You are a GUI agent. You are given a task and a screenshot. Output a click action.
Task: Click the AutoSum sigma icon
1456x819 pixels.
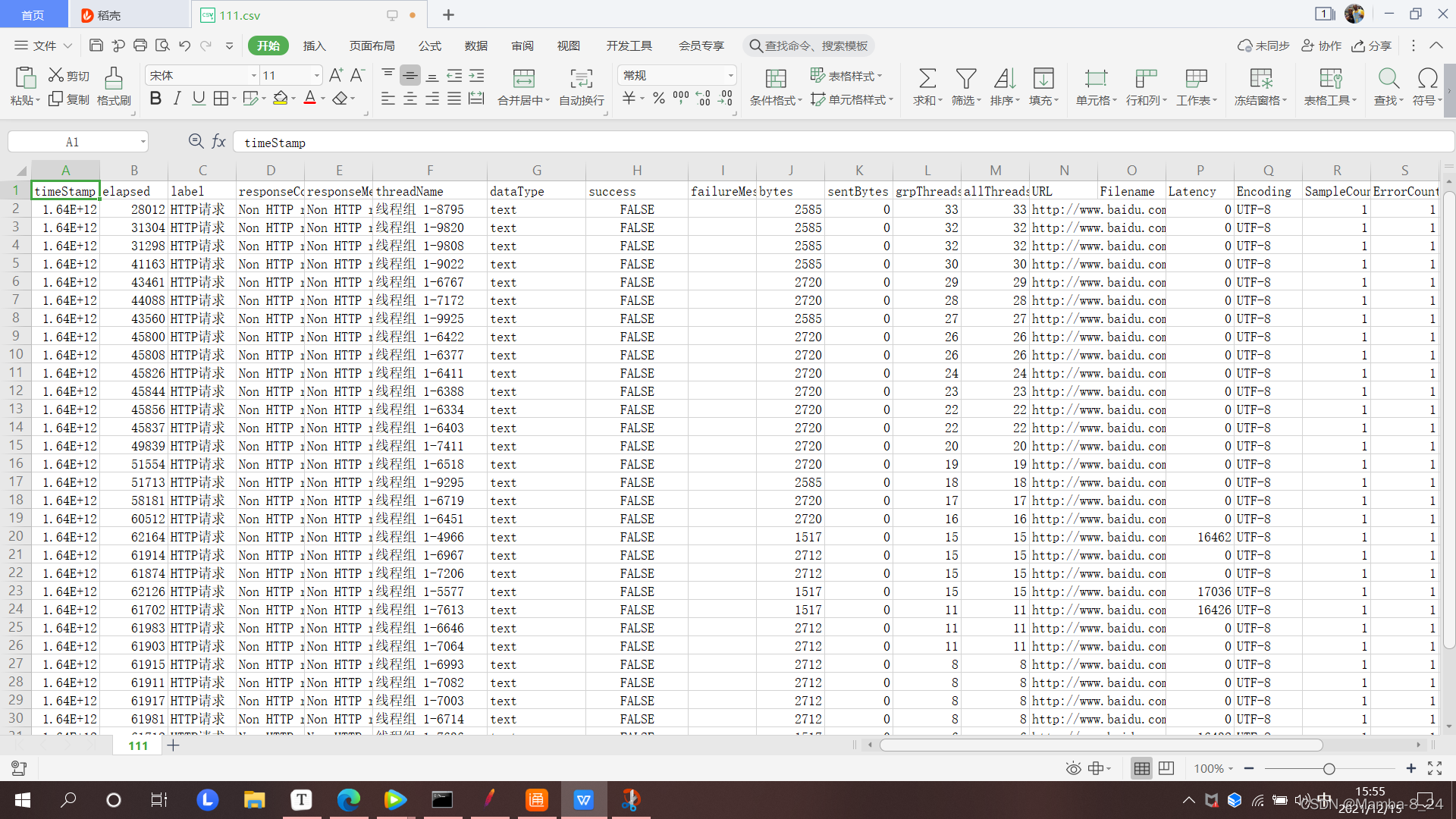click(x=927, y=78)
